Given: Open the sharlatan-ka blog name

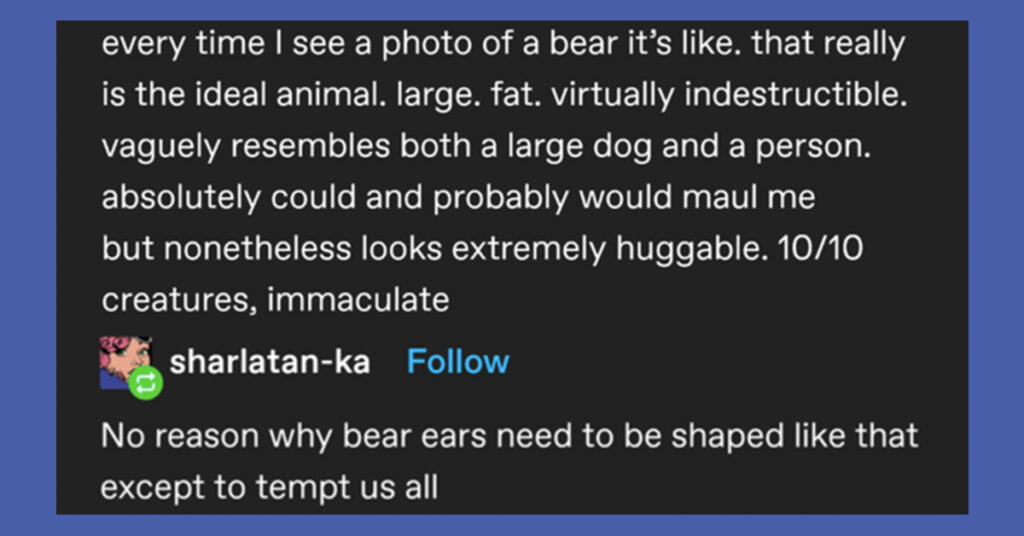Looking at the screenshot, I should (270, 362).
